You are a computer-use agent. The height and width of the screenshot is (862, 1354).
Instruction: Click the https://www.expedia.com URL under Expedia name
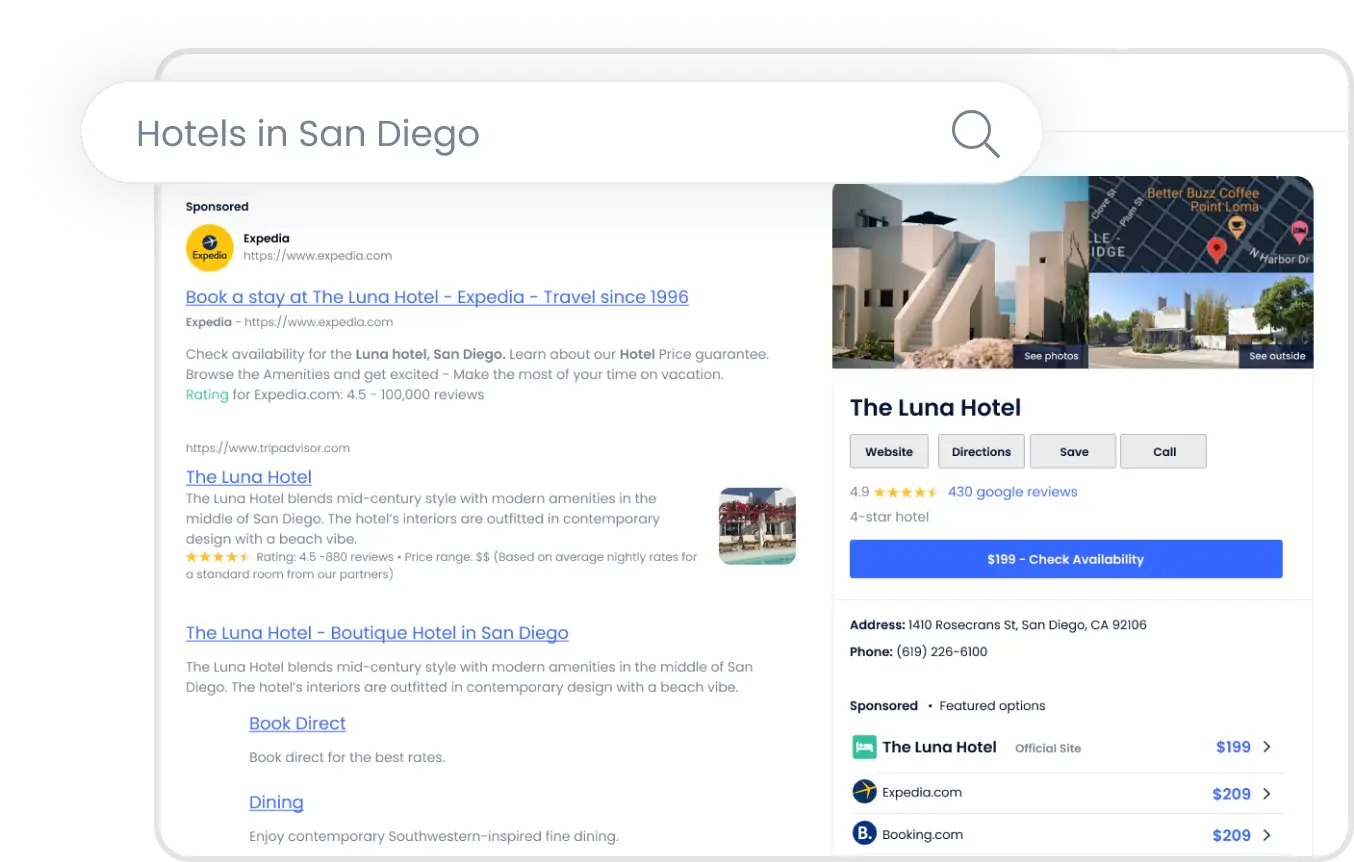[318, 256]
